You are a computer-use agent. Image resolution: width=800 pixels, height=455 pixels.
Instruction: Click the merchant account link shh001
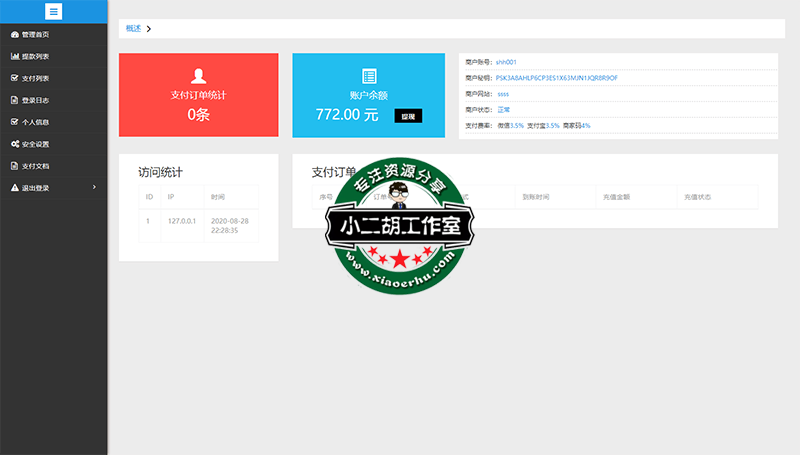tap(506, 62)
